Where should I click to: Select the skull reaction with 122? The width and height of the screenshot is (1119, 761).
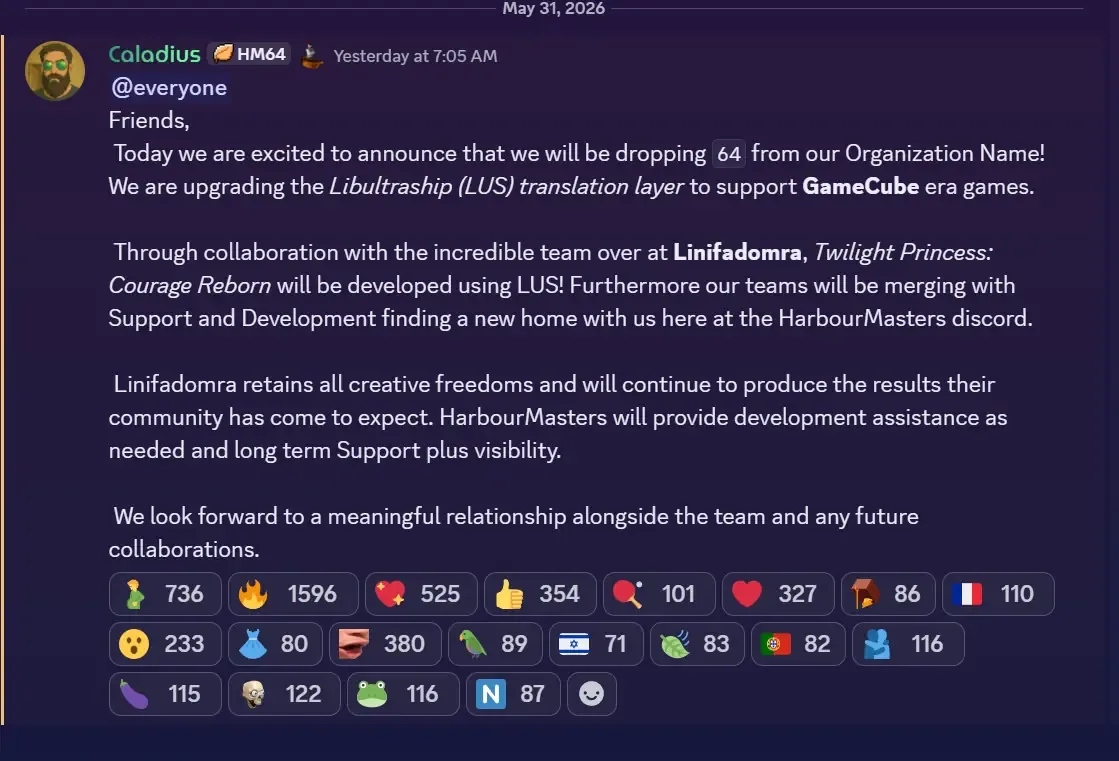tap(284, 694)
